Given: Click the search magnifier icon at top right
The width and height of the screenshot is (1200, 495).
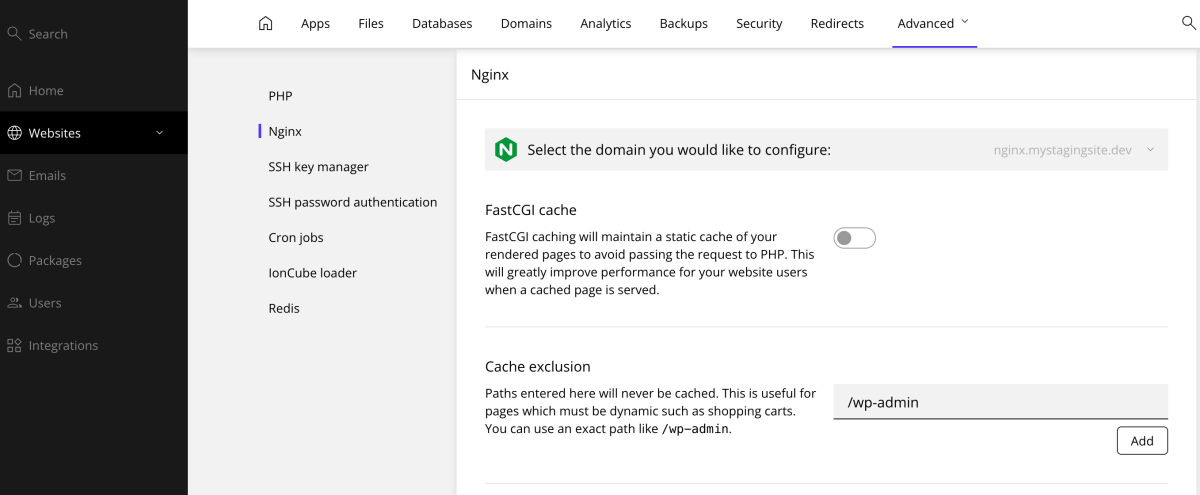Looking at the screenshot, I should tap(1188, 23).
